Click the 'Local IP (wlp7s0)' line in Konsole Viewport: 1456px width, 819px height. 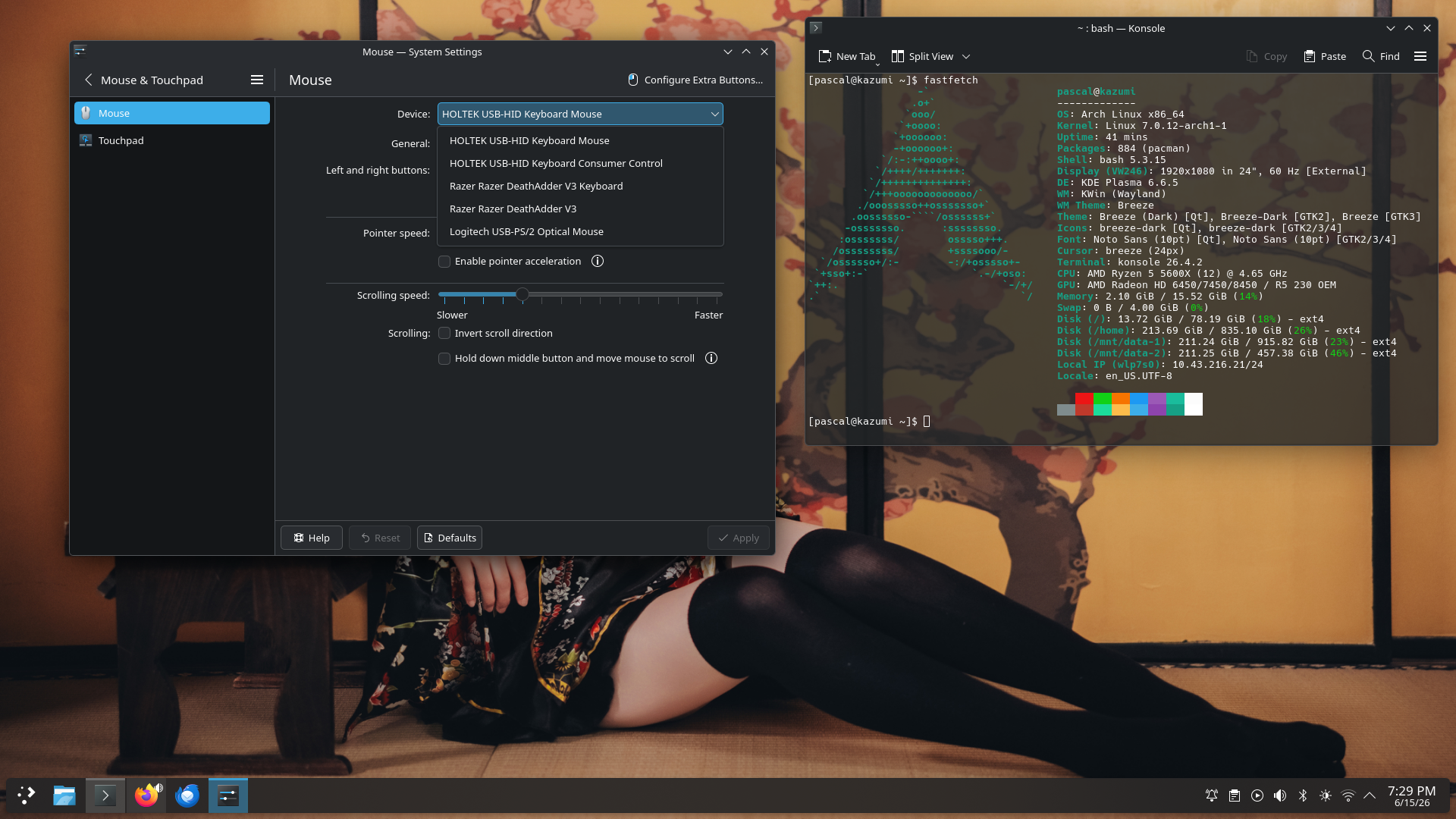[x=1160, y=364]
